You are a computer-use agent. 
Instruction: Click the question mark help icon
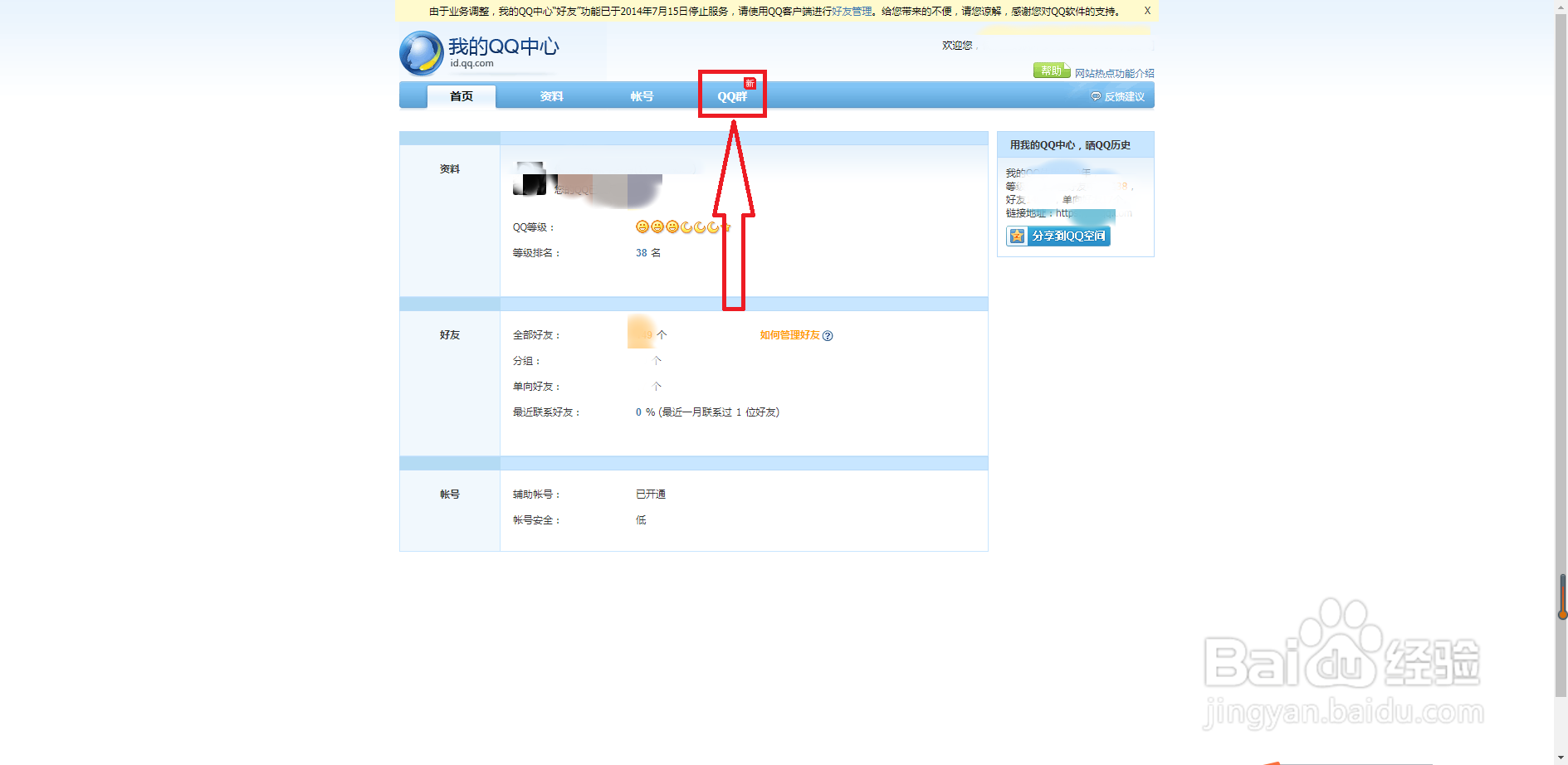[x=828, y=336]
